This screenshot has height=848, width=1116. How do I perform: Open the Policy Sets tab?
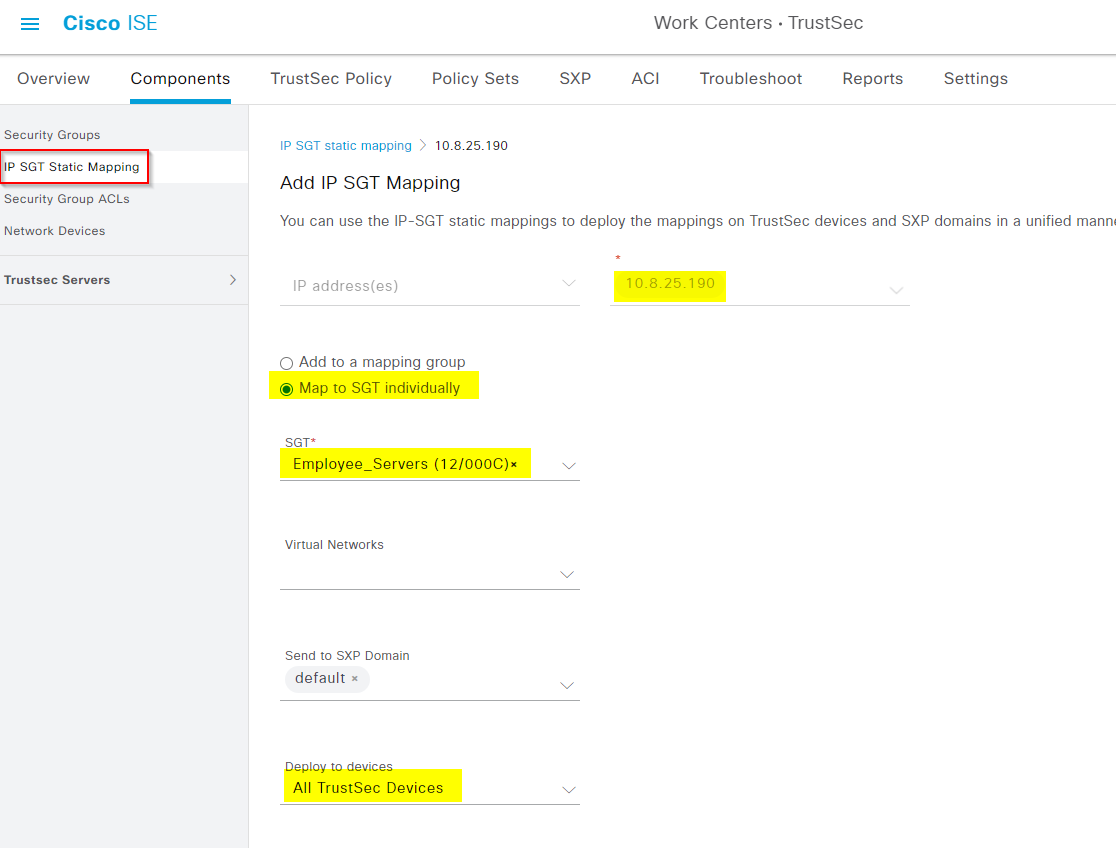pyautogui.click(x=475, y=78)
